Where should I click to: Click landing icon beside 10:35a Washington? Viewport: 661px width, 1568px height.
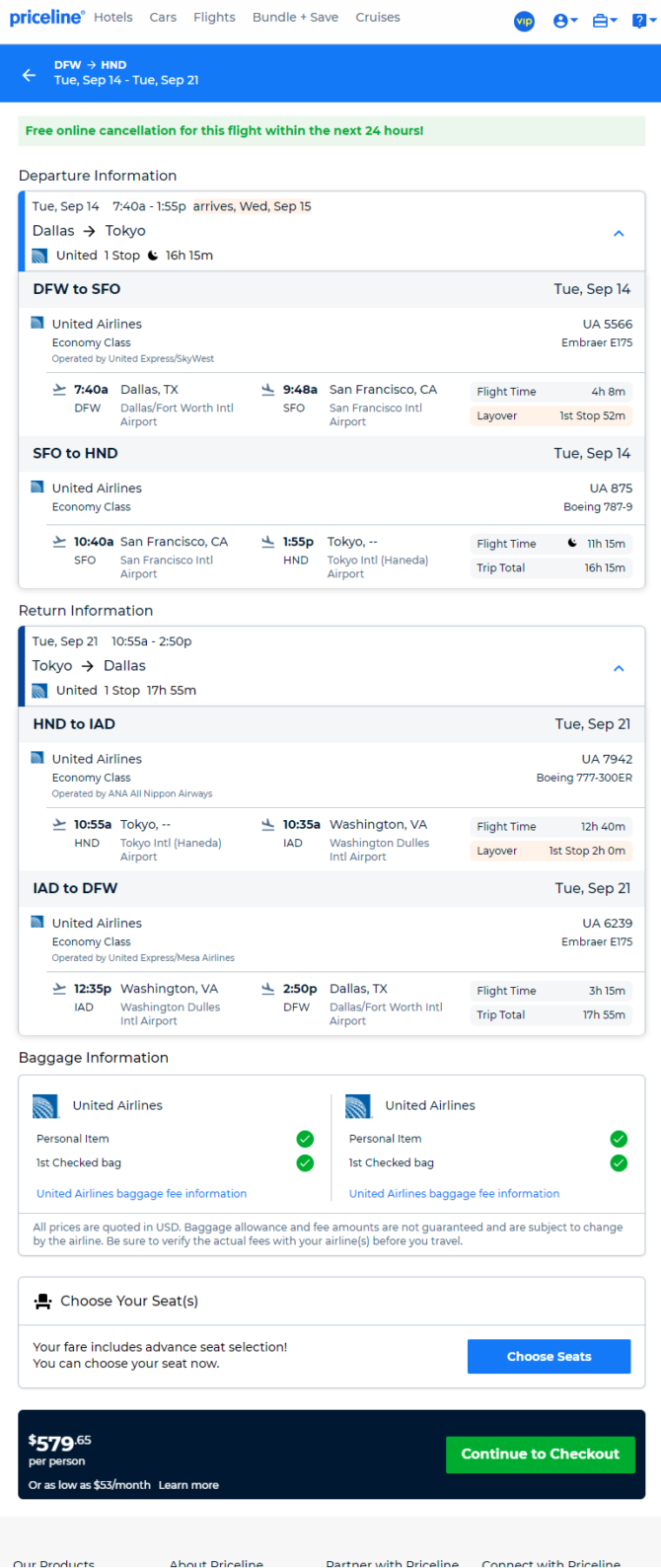pyautogui.click(x=267, y=825)
